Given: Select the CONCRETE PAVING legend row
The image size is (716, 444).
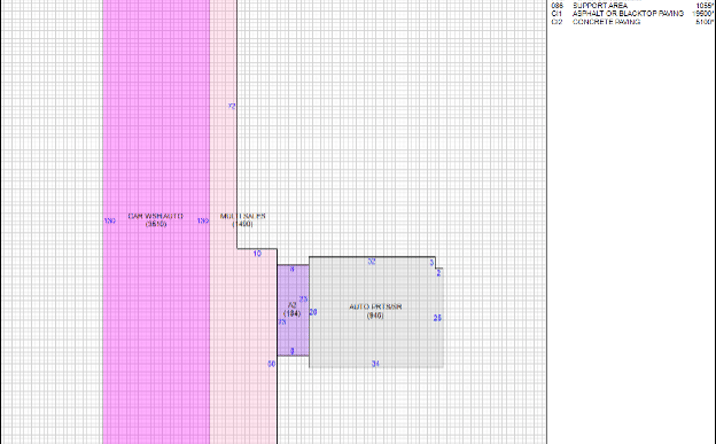Looking at the screenshot, I should [x=632, y=22].
